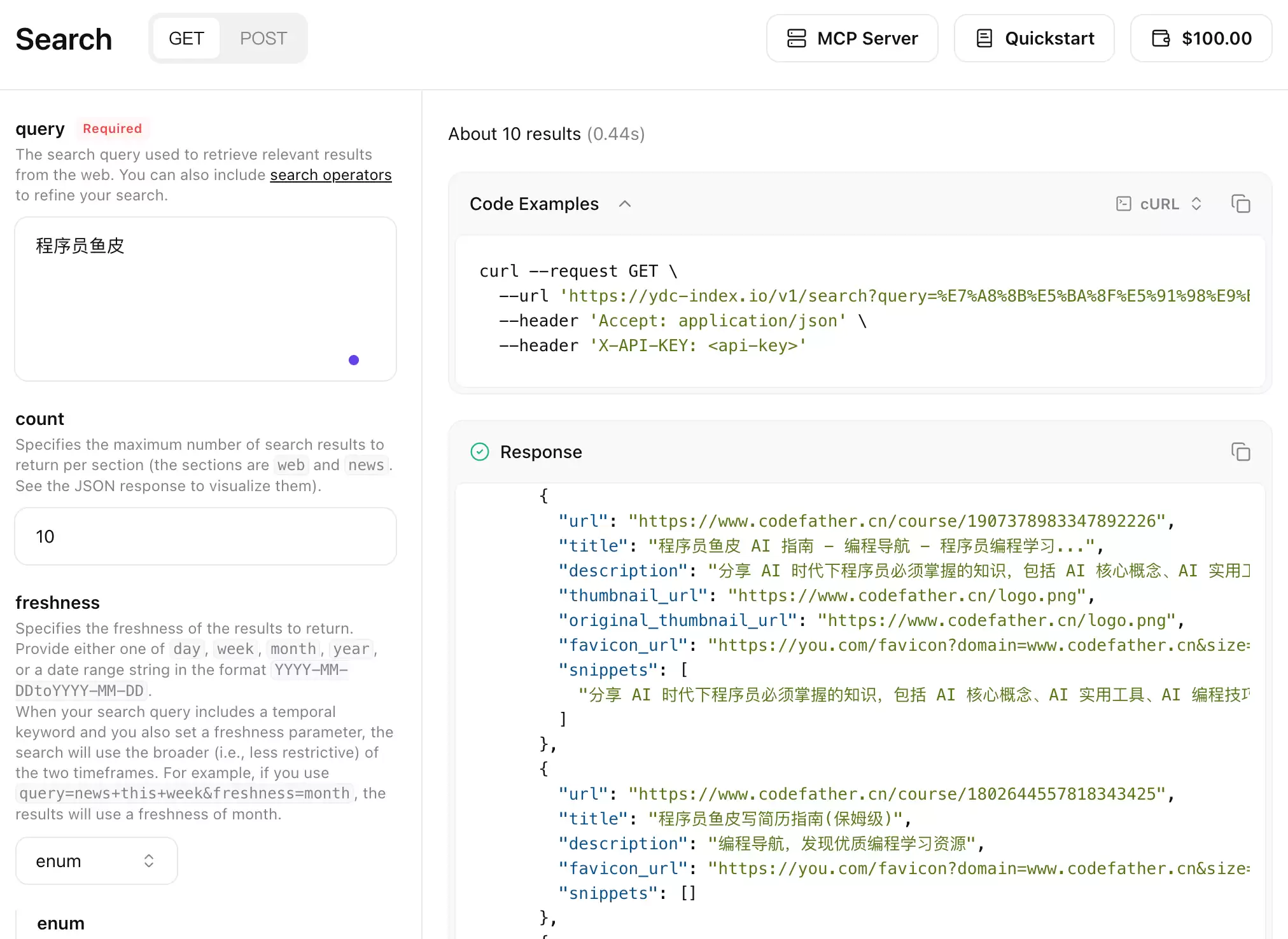Open the Quickstart guide button
The width and height of the screenshot is (1288, 939).
point(1034,38)
